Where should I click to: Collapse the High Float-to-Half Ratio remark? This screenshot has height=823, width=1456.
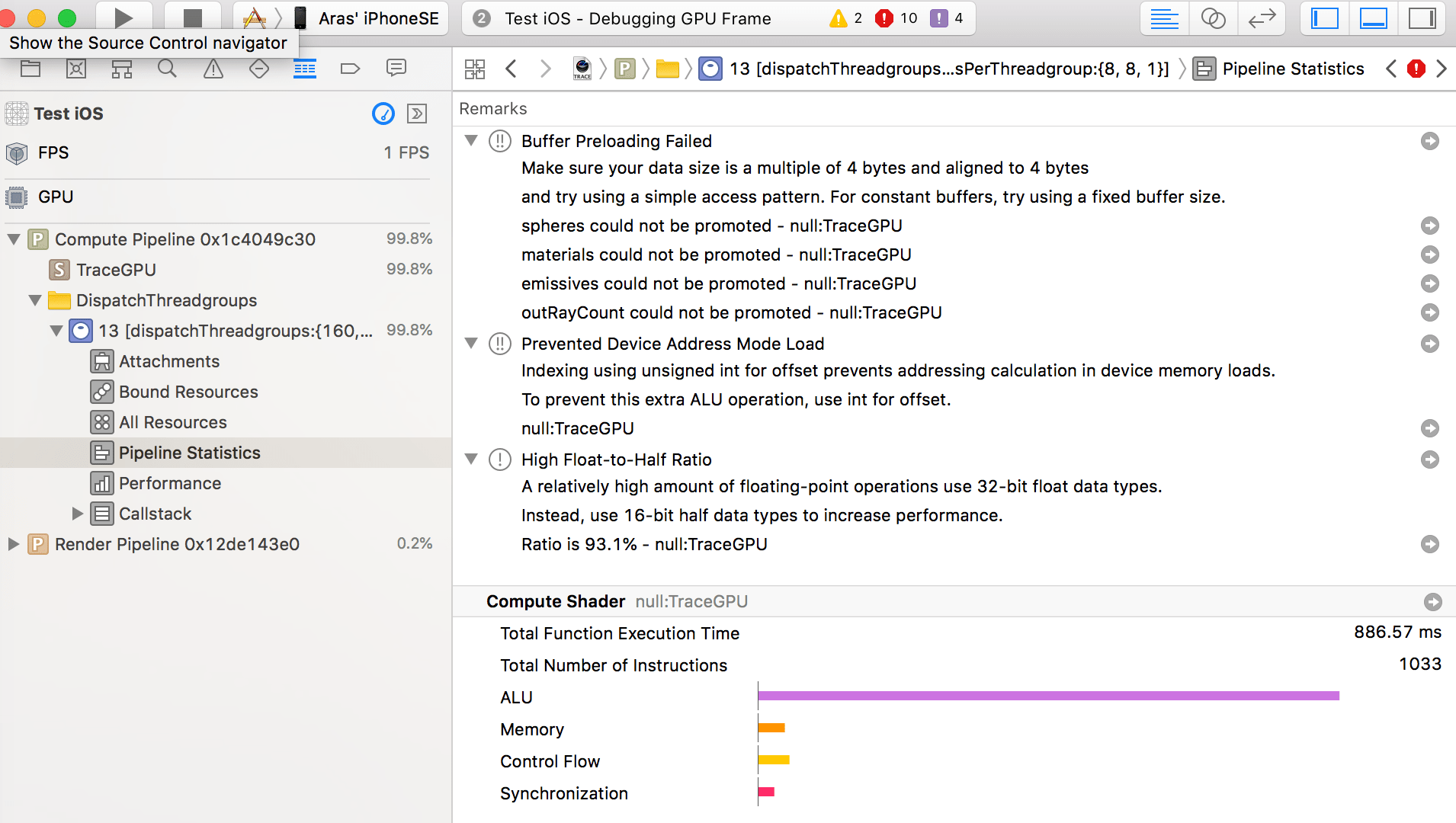pos(472,460)
